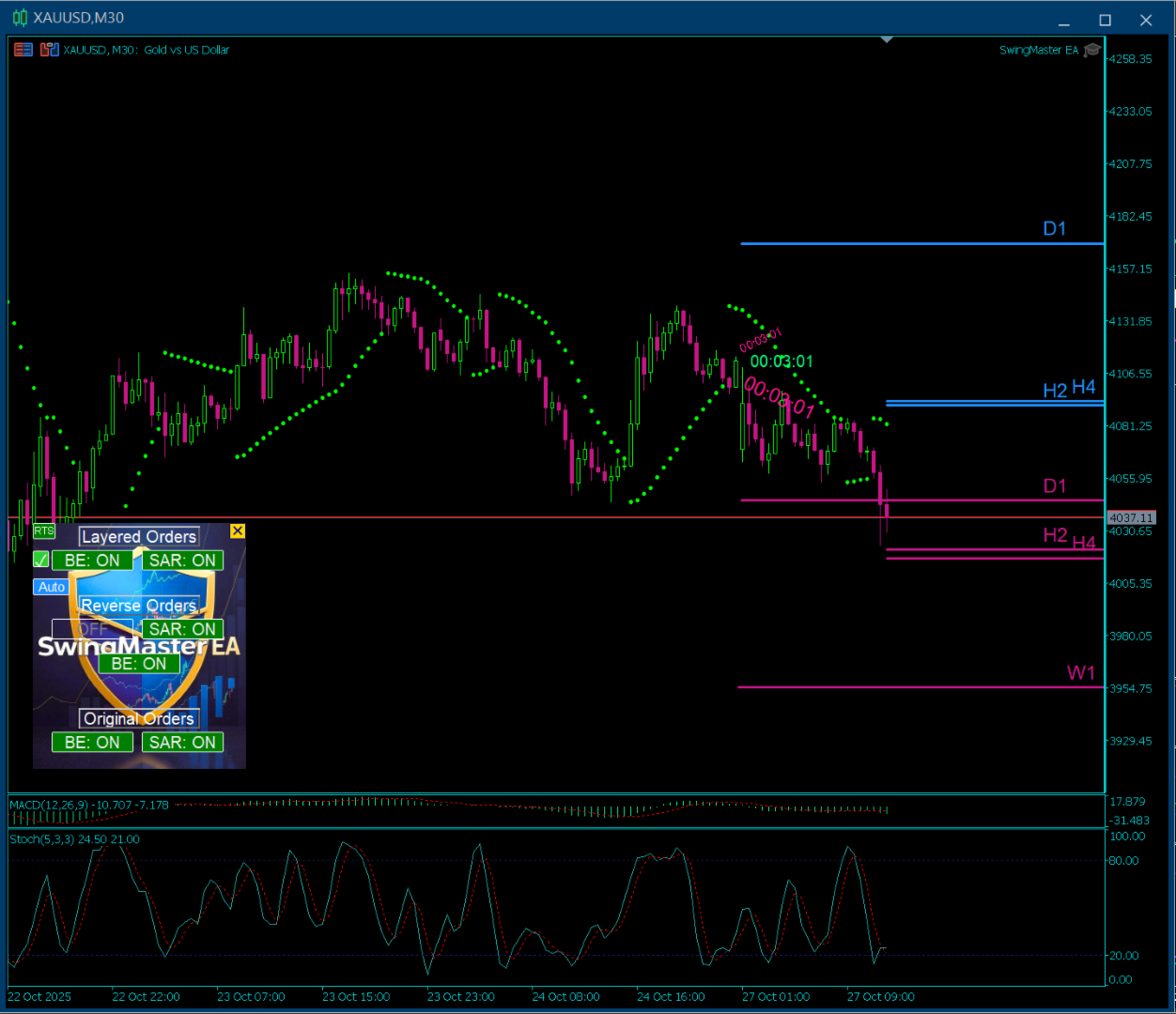1176x1014 pixels.
Task: Click the Layered Orders label
Action: coord(139,537)
